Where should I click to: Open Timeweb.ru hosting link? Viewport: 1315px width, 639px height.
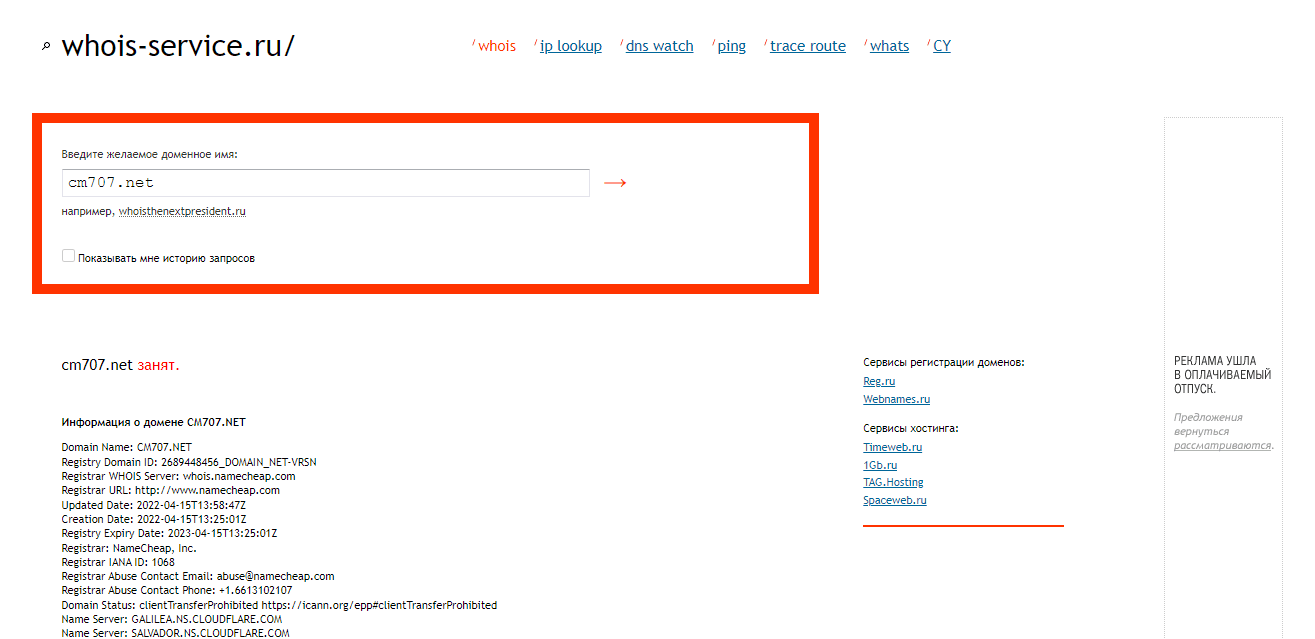click(892, 448)
